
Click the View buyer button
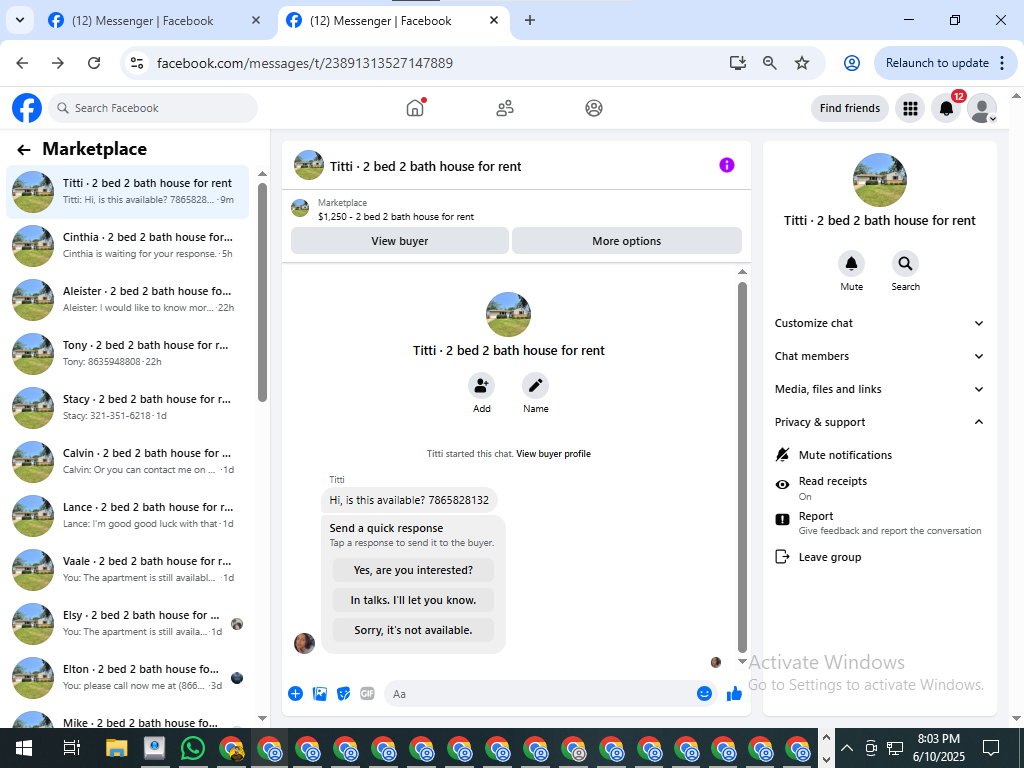click(400, 241)
